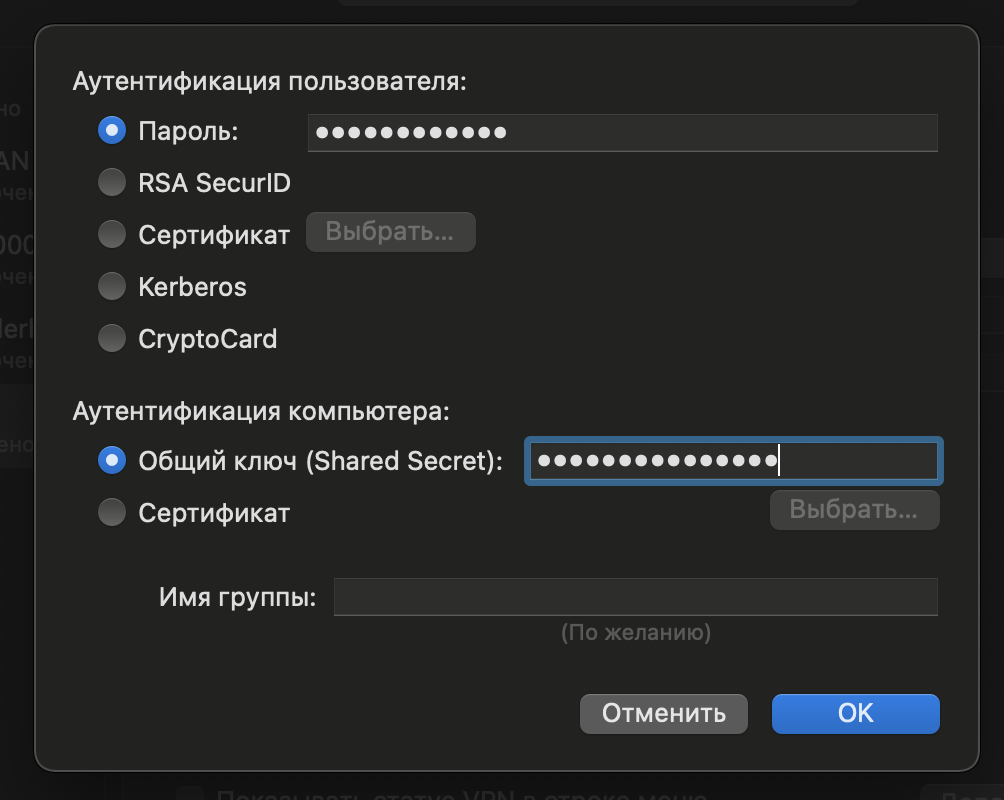This screenshot has height=800, width=1004.
Task: Click the (По желанию) hint text
Action: pos(636,632)
